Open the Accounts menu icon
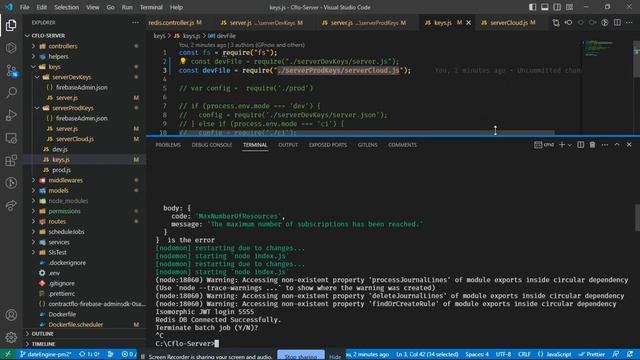This screenshot has width=640, height=360. [x=11, y=315]
